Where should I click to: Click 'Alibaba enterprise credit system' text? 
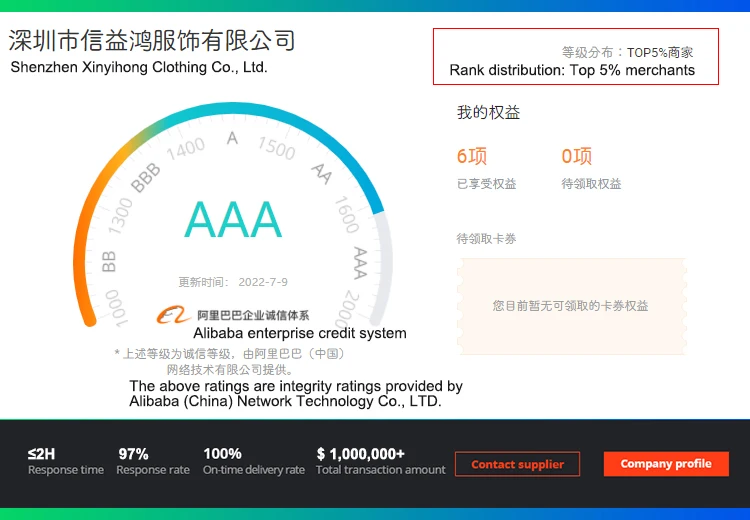pyautogui.click(x=300, y=333)
